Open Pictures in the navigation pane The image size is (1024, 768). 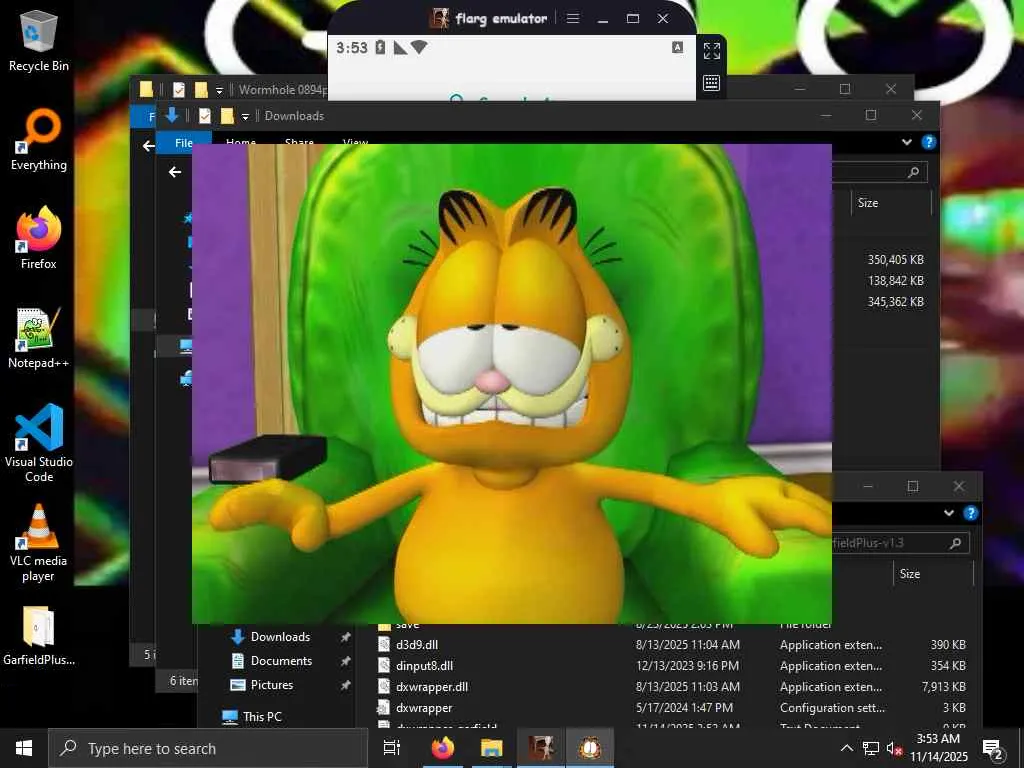click(272, 685)
